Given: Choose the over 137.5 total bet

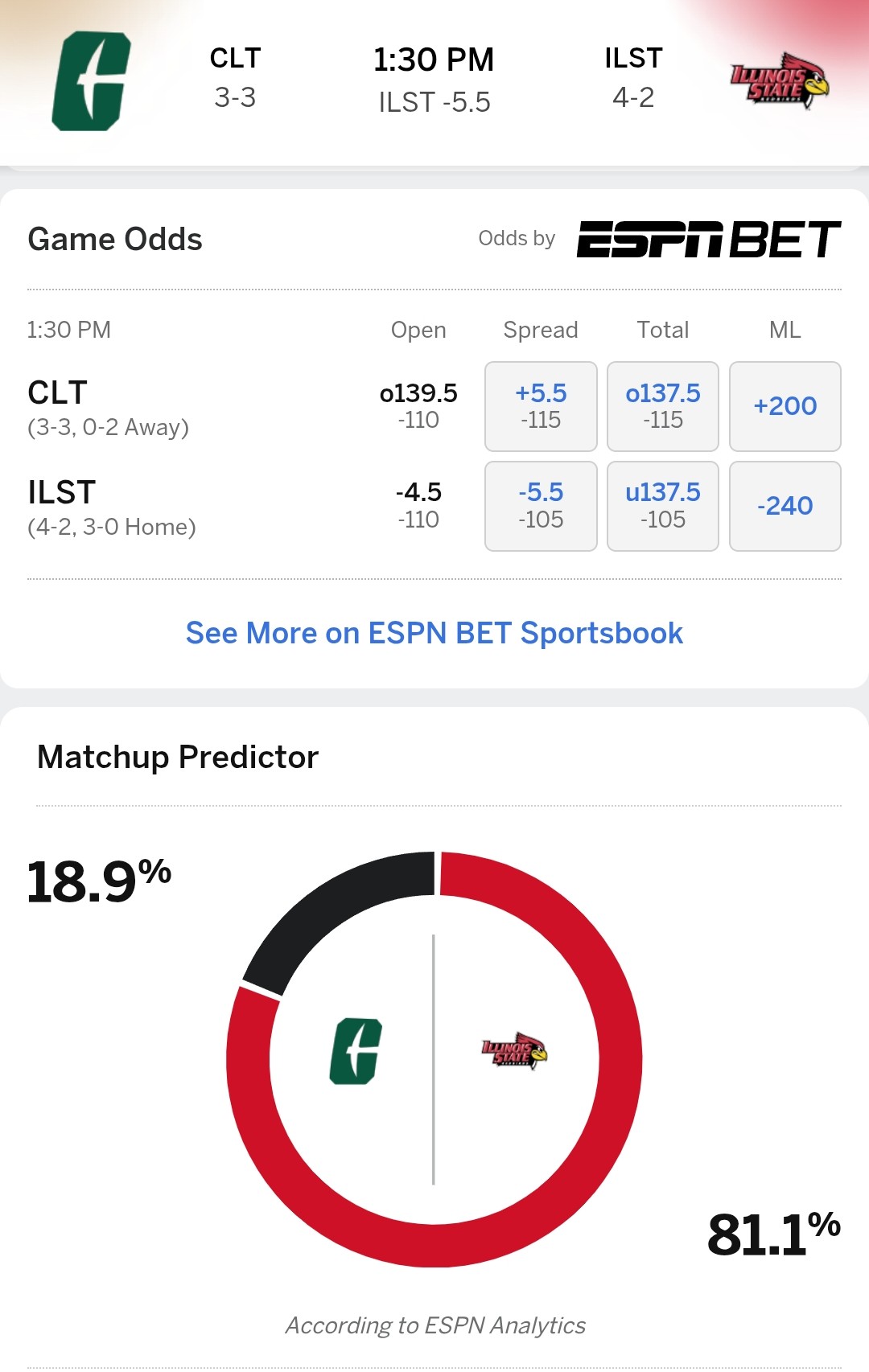Looking at the screenshot, I should coord(663,406).
